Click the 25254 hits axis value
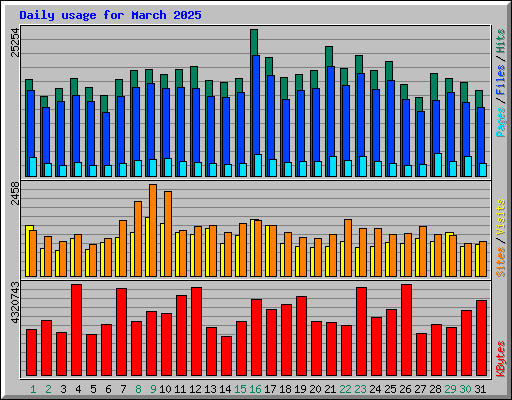Screen dimensions: 512x400 click(15, 43)
